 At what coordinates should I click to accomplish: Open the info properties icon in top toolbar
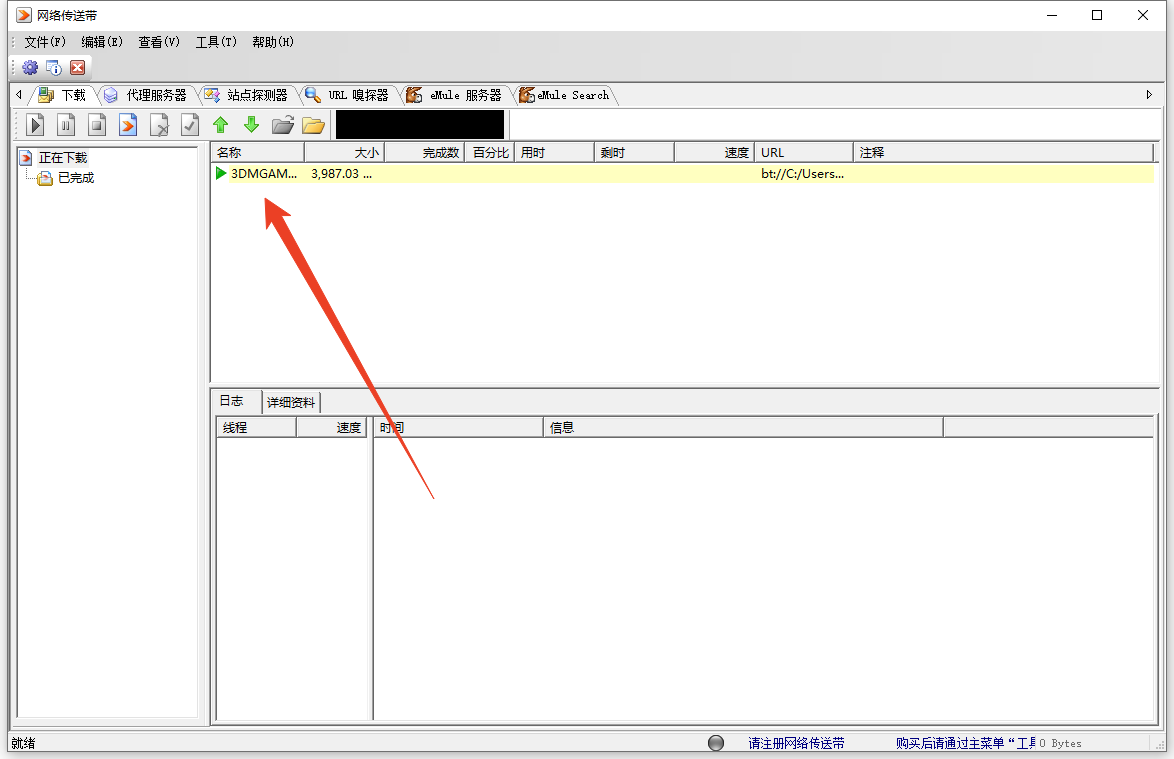(54, 67)
